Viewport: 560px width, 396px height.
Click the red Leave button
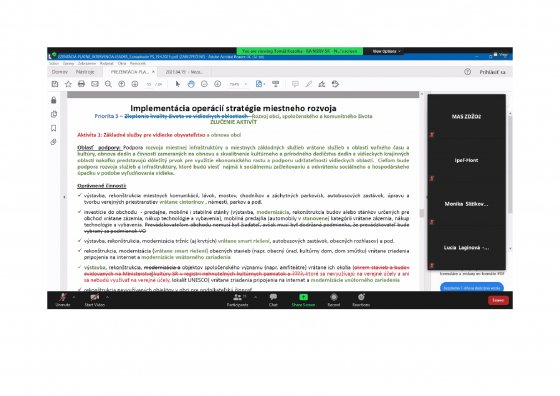(498, 300)
